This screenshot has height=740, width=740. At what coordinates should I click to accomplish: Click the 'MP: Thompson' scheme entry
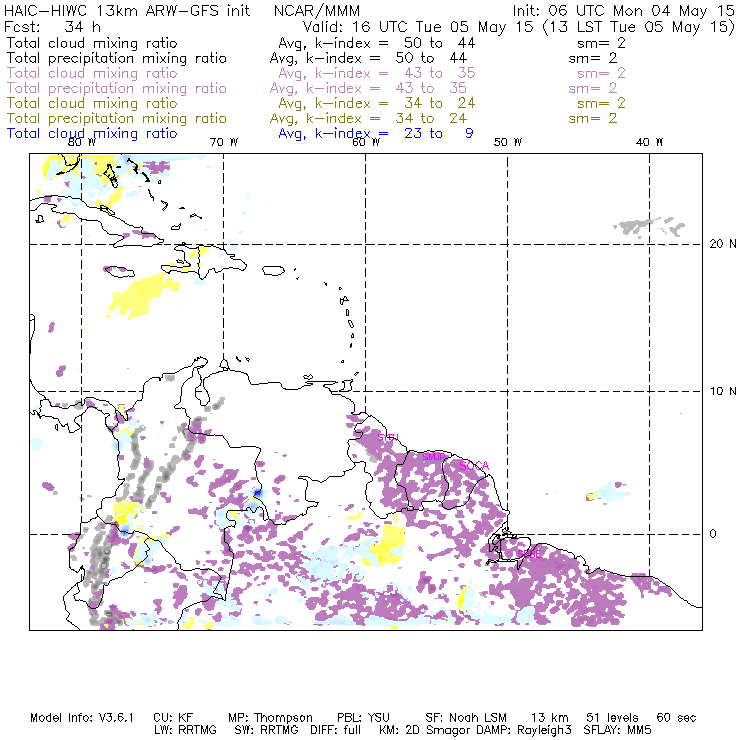tap(270, 718)
